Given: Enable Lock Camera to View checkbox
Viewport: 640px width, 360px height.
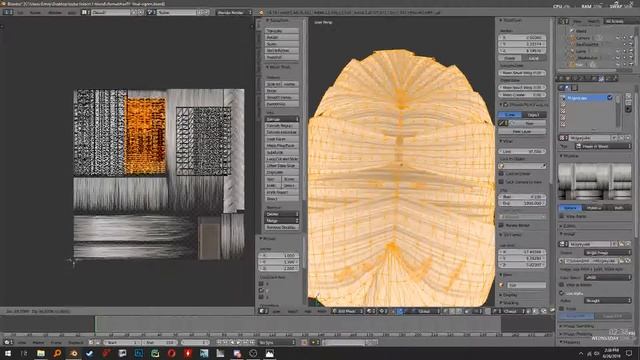Looking at the screenshot, I should pyautogui.click(x=501, y=182).
